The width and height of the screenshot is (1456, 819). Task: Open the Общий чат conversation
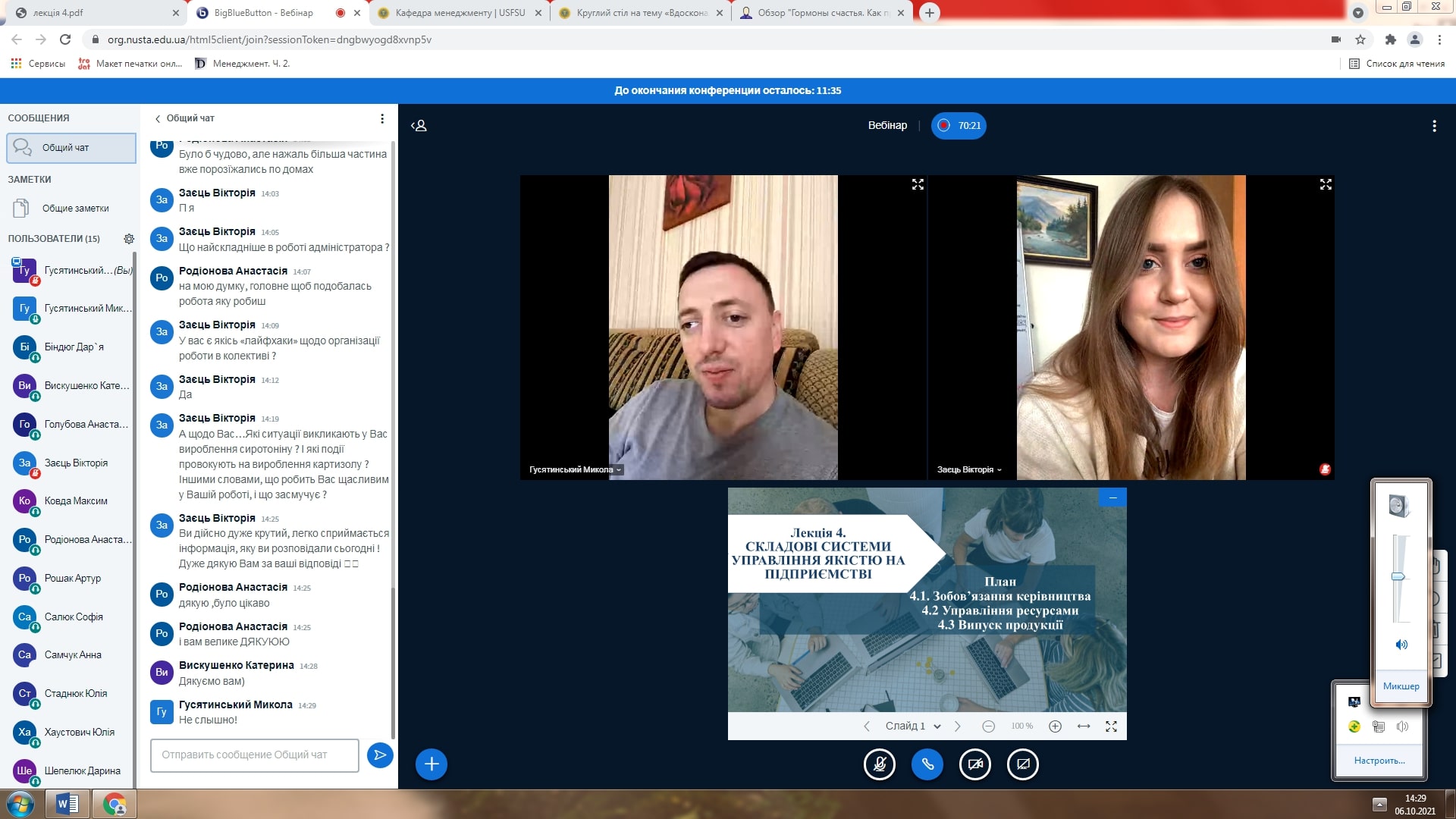coord(71,148)
